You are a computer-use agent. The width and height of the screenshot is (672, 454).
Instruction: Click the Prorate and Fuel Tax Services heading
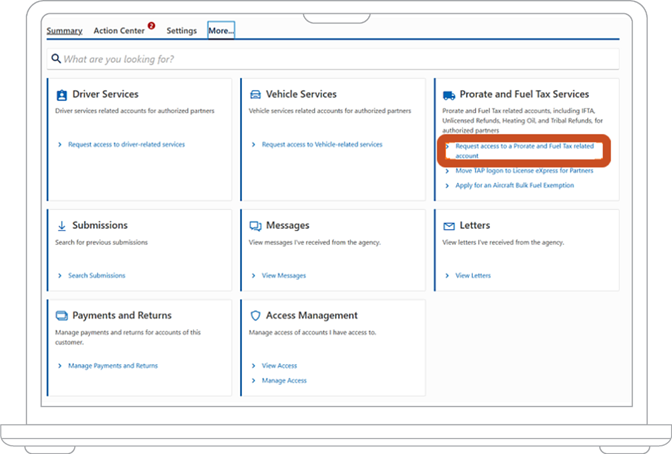tap(524, 94)
